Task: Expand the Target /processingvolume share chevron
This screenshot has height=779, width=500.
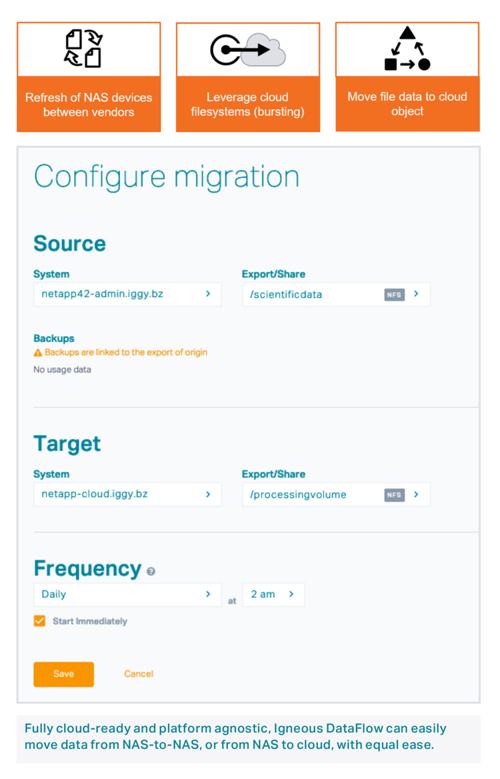Action: (x=416, y=494)
